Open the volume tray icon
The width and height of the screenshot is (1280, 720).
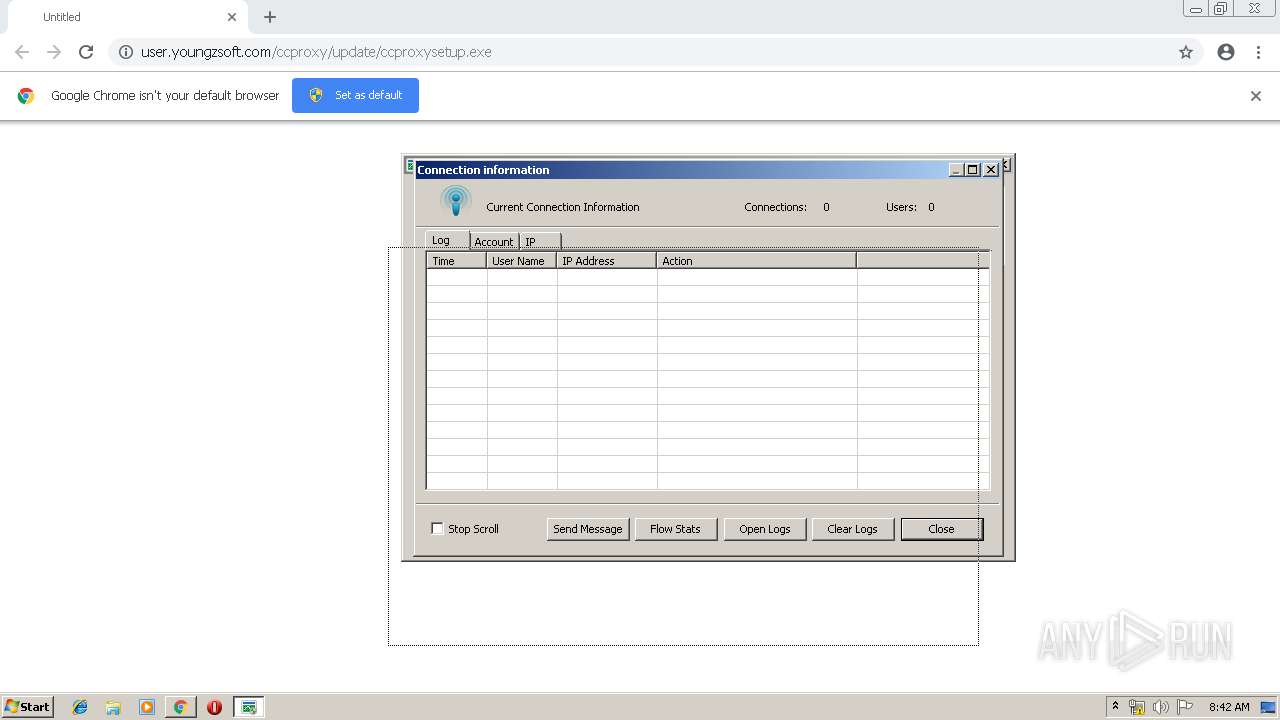(1161, 707)
